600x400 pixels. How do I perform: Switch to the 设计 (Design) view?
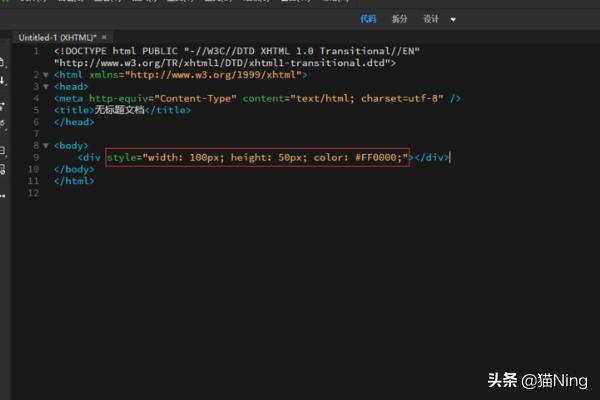tap(431, 19)
